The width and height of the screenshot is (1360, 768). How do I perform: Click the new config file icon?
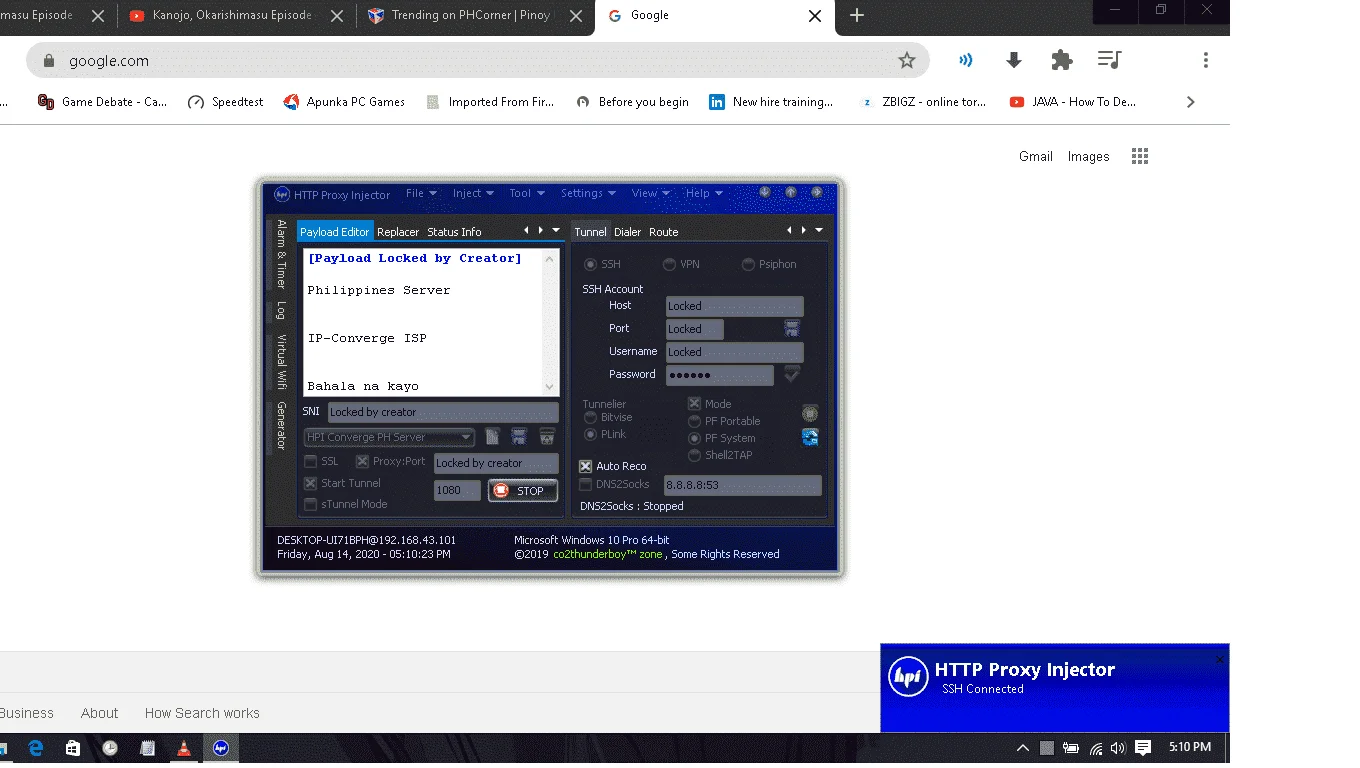click(493, 436)
